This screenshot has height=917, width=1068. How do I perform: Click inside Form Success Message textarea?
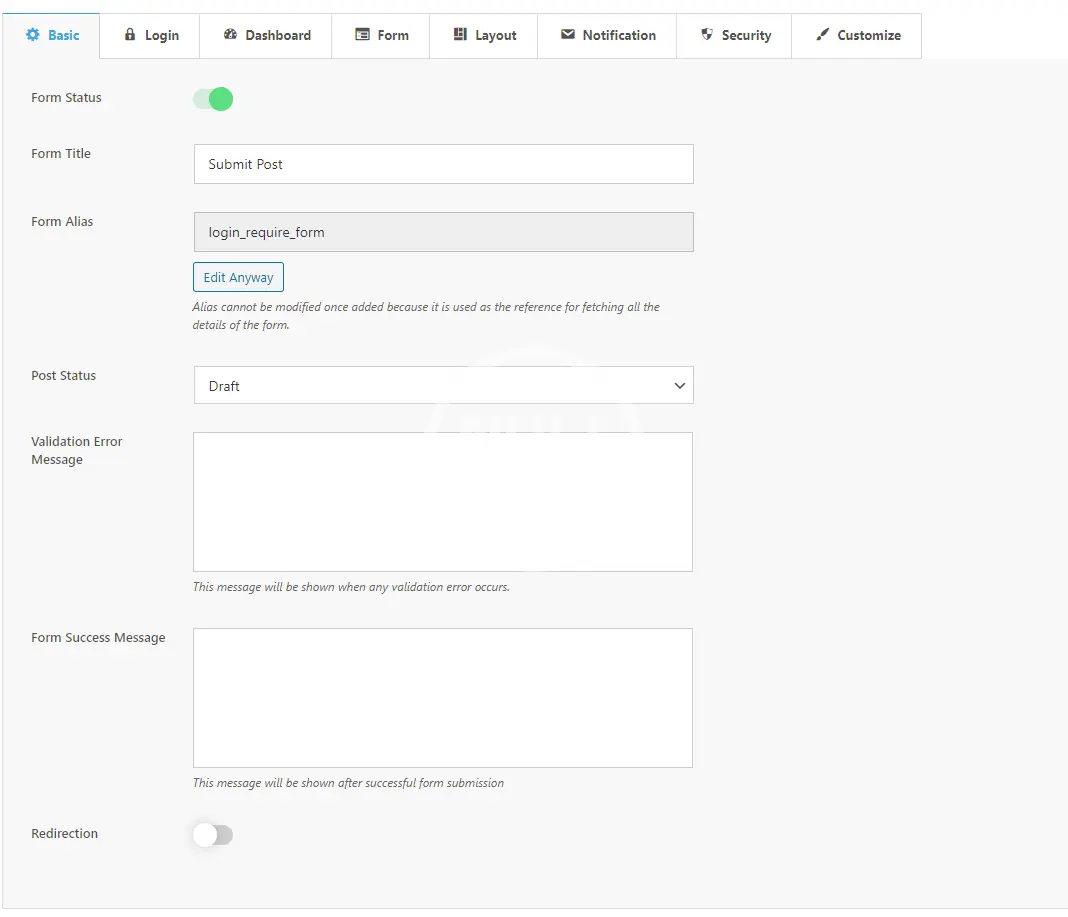click(x=443, y=698)
